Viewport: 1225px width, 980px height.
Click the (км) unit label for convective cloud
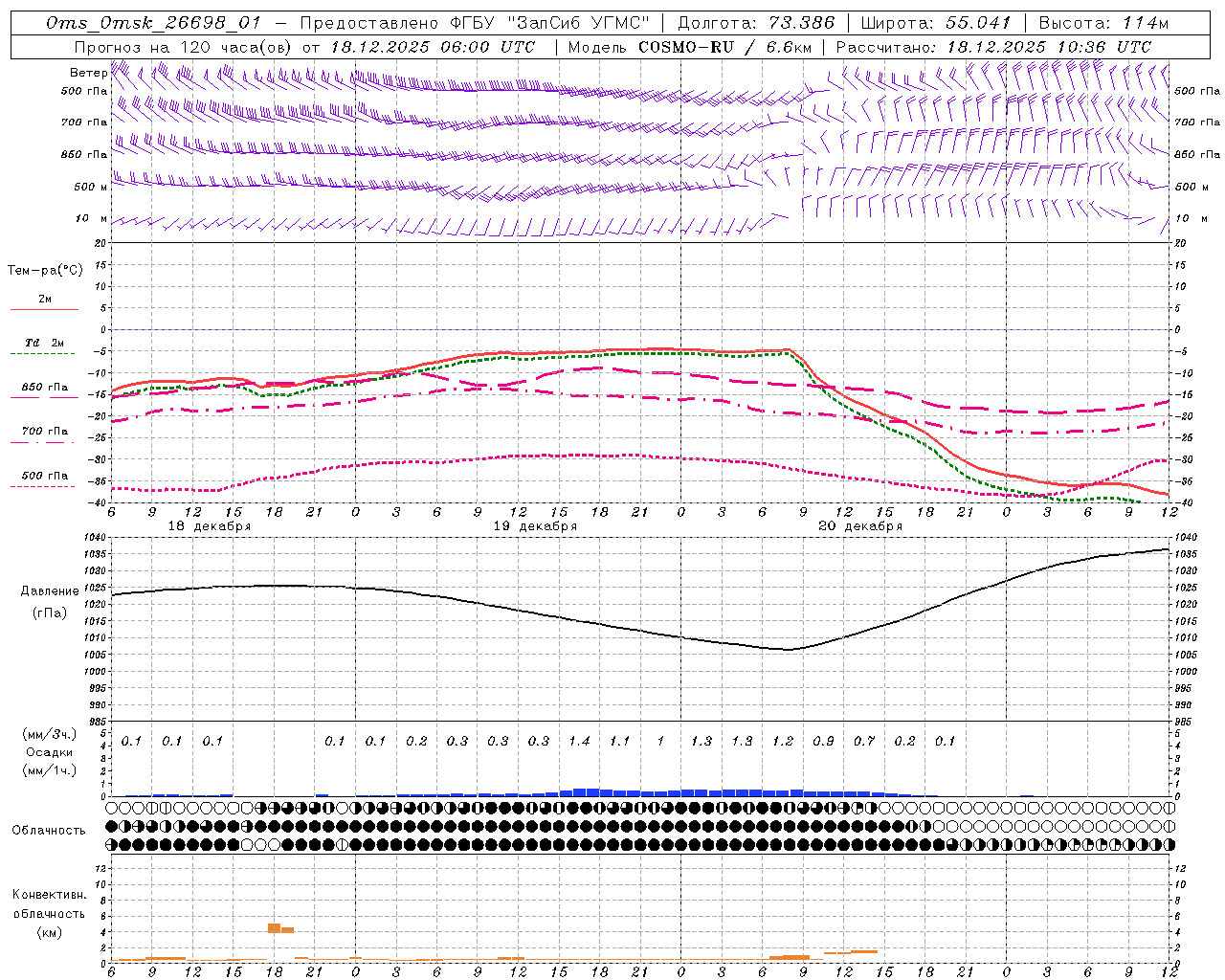coord(49,932)
